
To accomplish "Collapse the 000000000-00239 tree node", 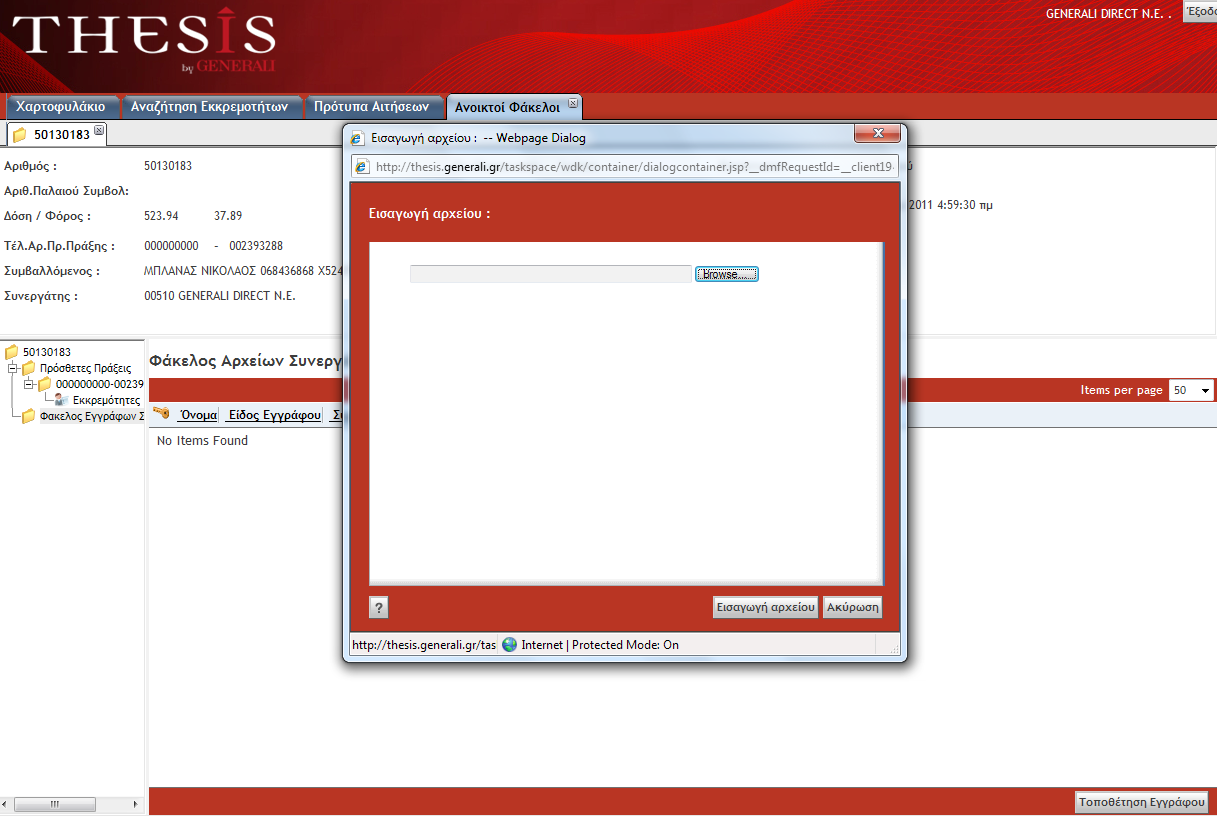I will coord(28,384).
